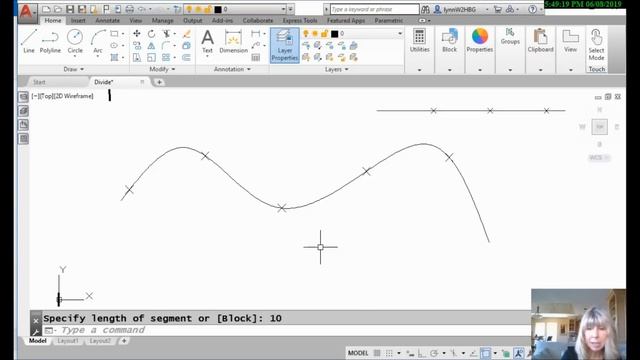Open the Layer Properties manager
This screenshot has width=640, height=360.
284,45
